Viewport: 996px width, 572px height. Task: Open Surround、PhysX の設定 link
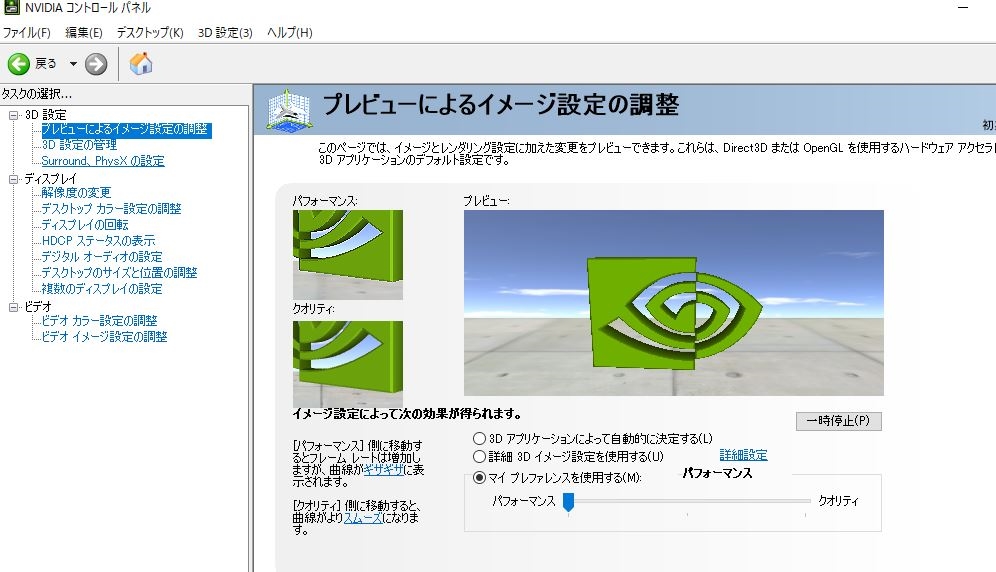click(103, 161)
